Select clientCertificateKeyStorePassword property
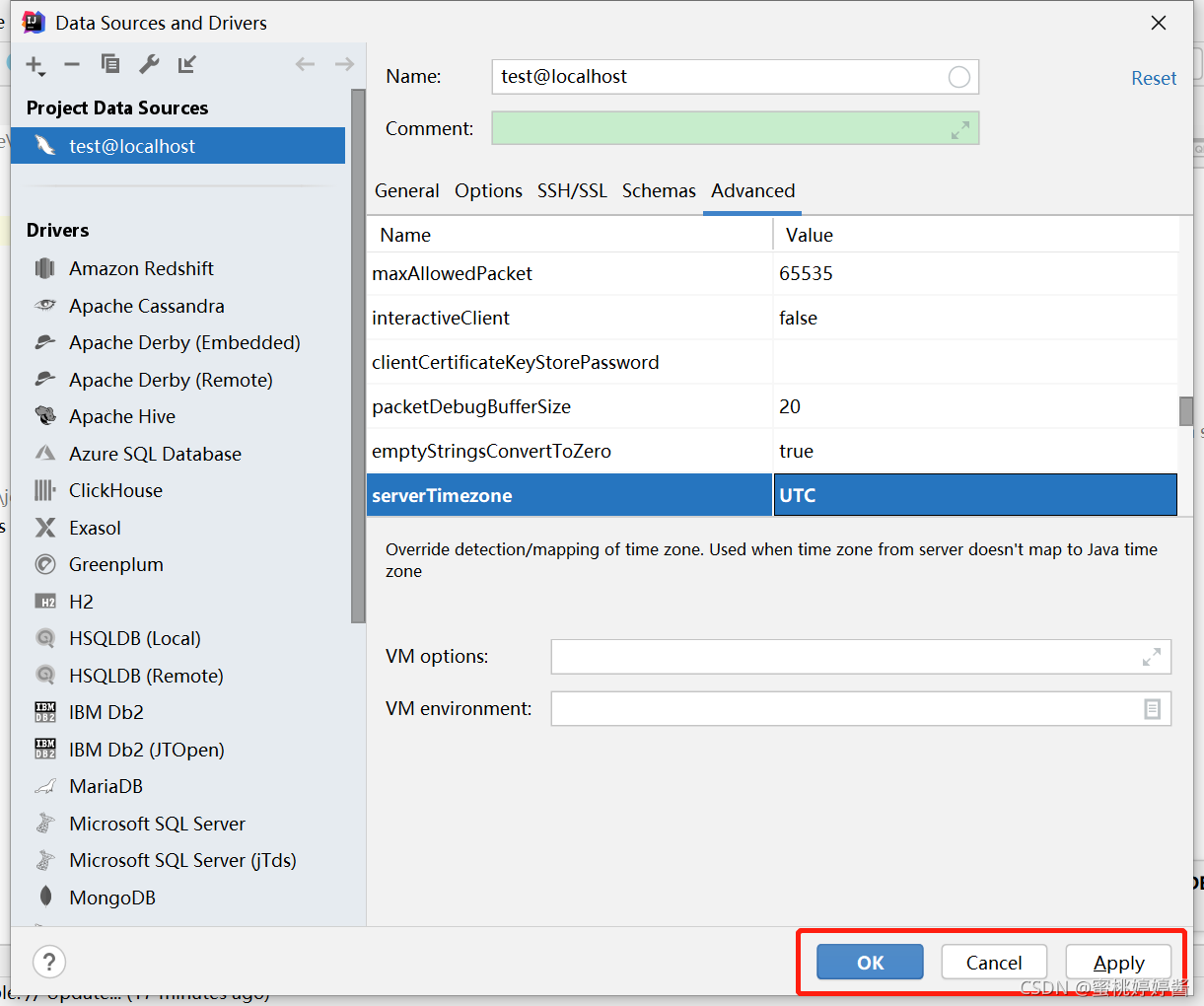This screenshot has height=1006, width=1204. point(570,362)
